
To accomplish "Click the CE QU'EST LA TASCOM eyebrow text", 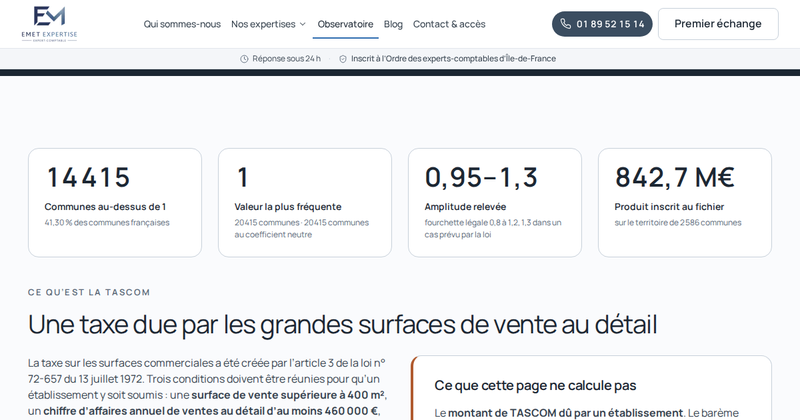I will (89, 292).
